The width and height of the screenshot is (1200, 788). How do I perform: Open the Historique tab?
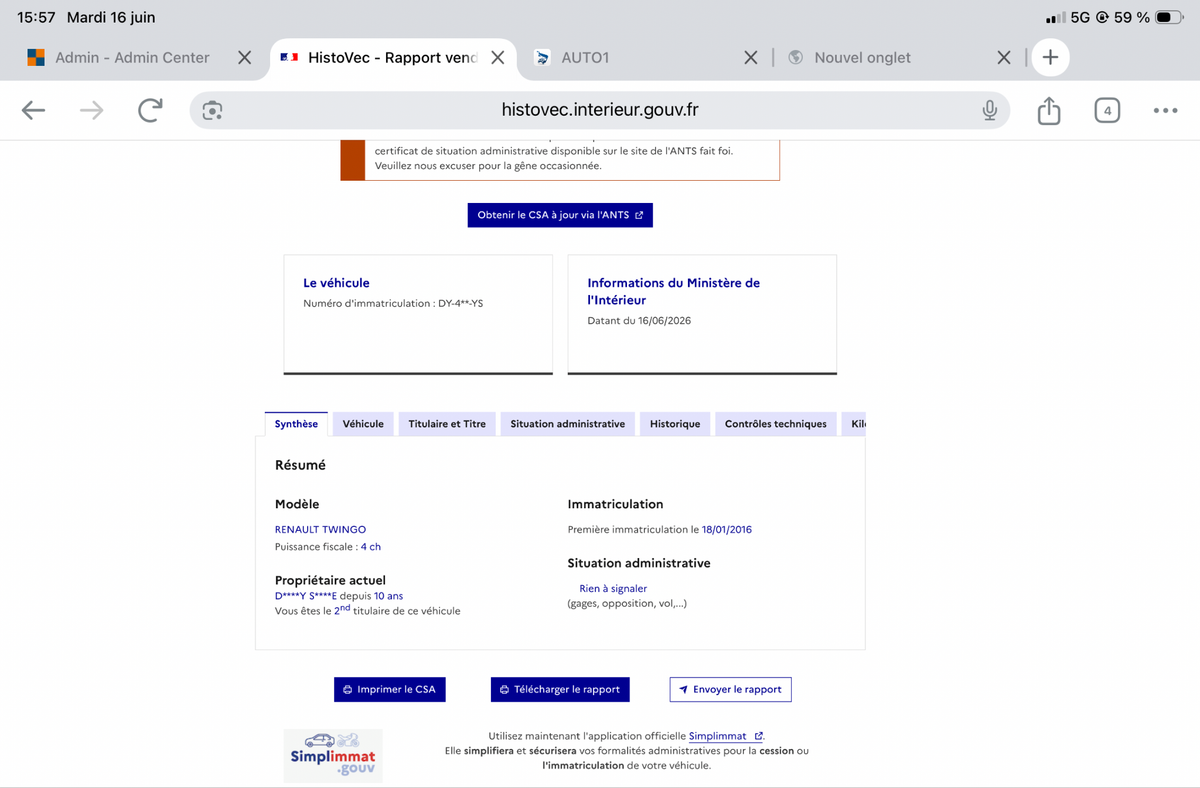pyautogui.click(x=675, y=424)
